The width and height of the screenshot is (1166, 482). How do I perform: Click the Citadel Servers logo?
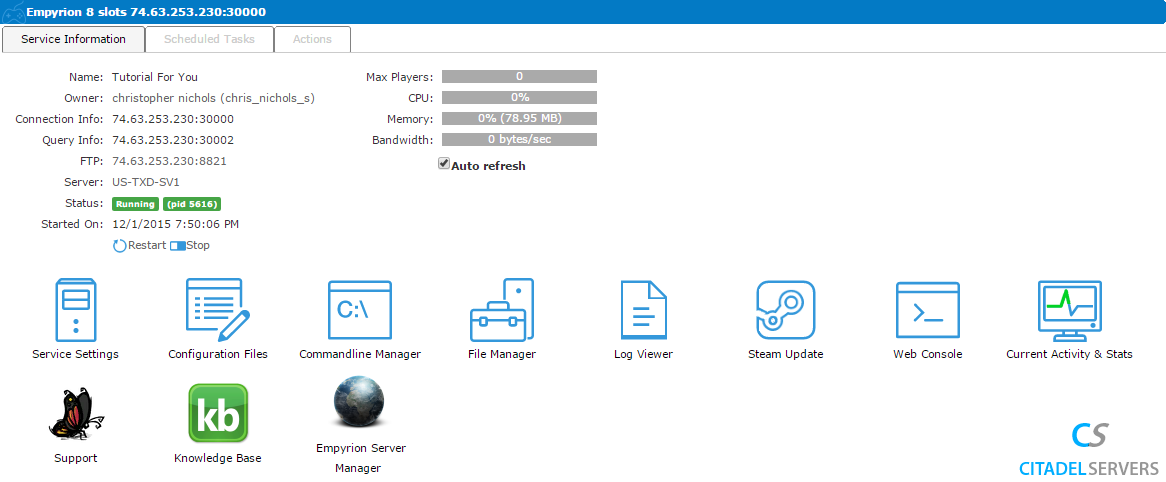(x=1089, y=449)
